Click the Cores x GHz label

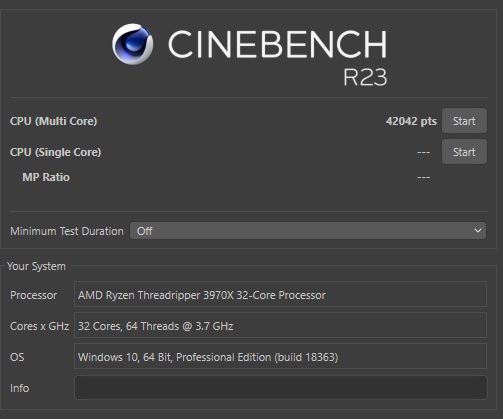(x=39, y=326)
